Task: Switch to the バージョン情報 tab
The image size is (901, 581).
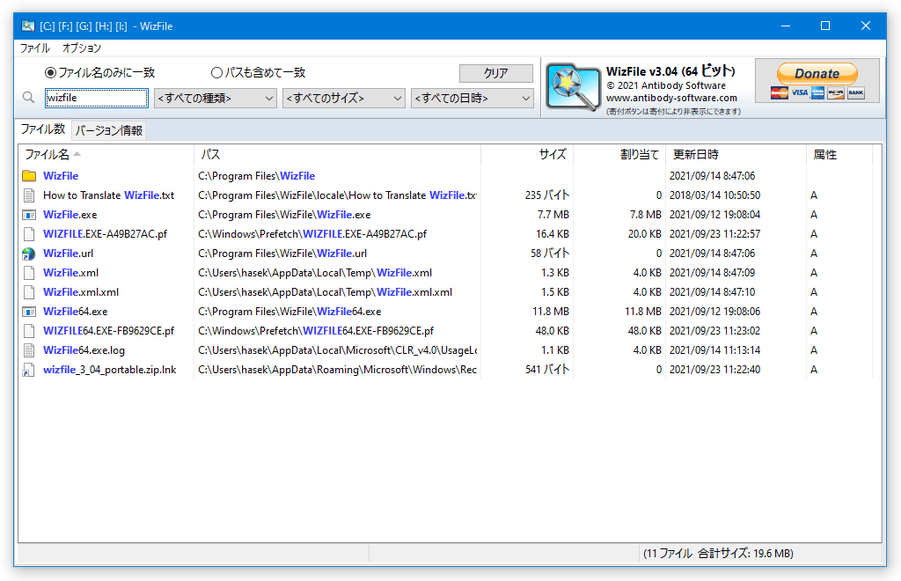Action: (x=109, y=130)
